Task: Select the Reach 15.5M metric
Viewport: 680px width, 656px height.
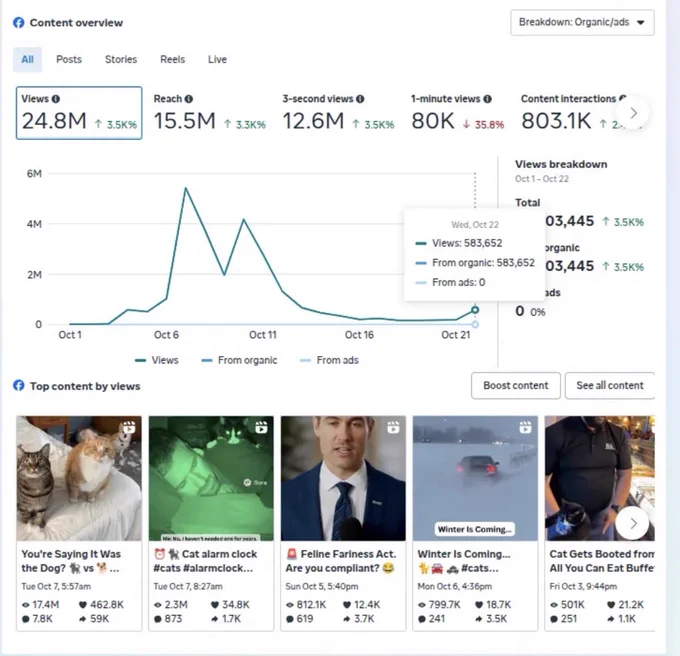Action: coord(209,113)
